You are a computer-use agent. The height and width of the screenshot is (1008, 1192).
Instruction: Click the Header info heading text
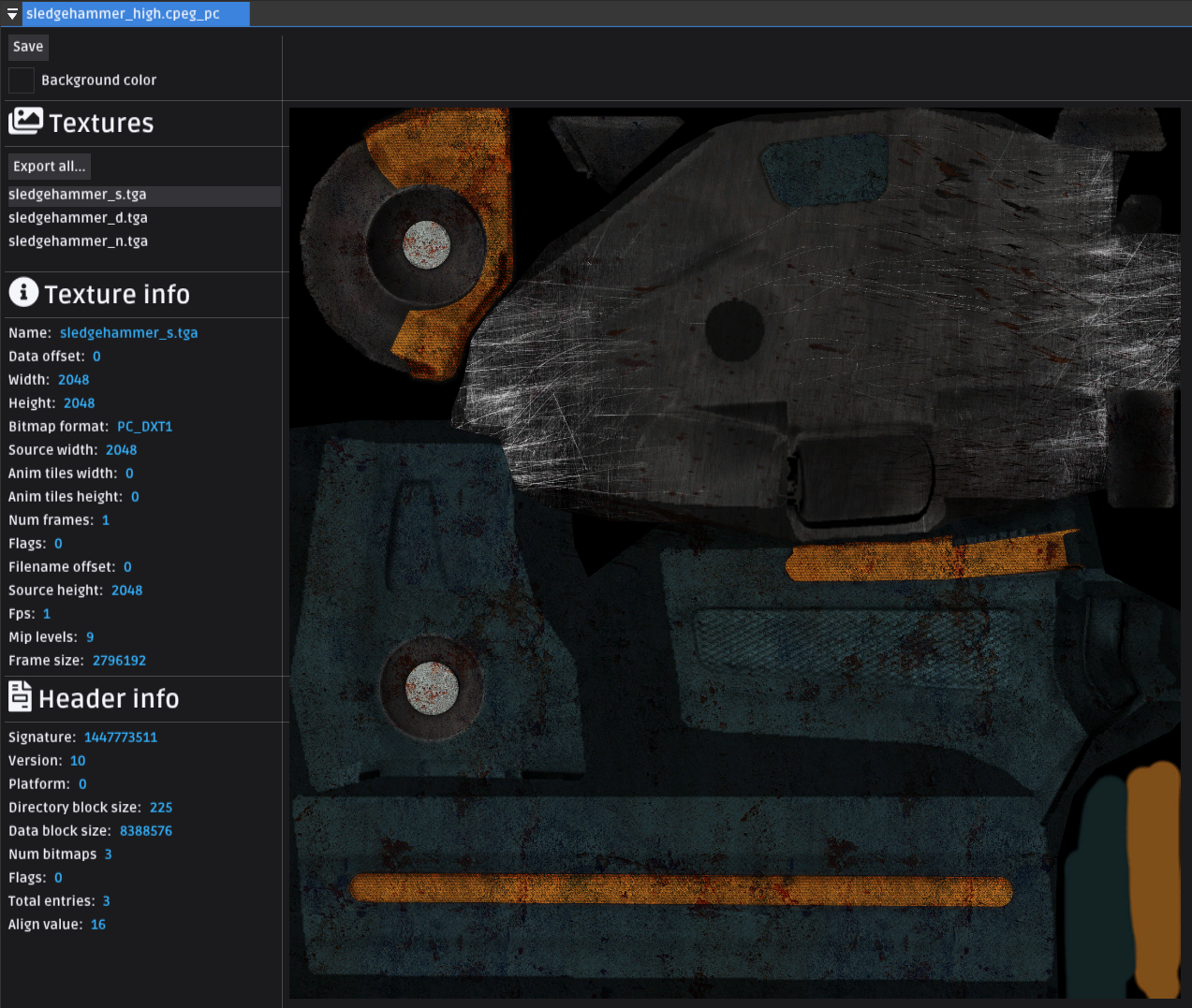click(x=109, y=699)
